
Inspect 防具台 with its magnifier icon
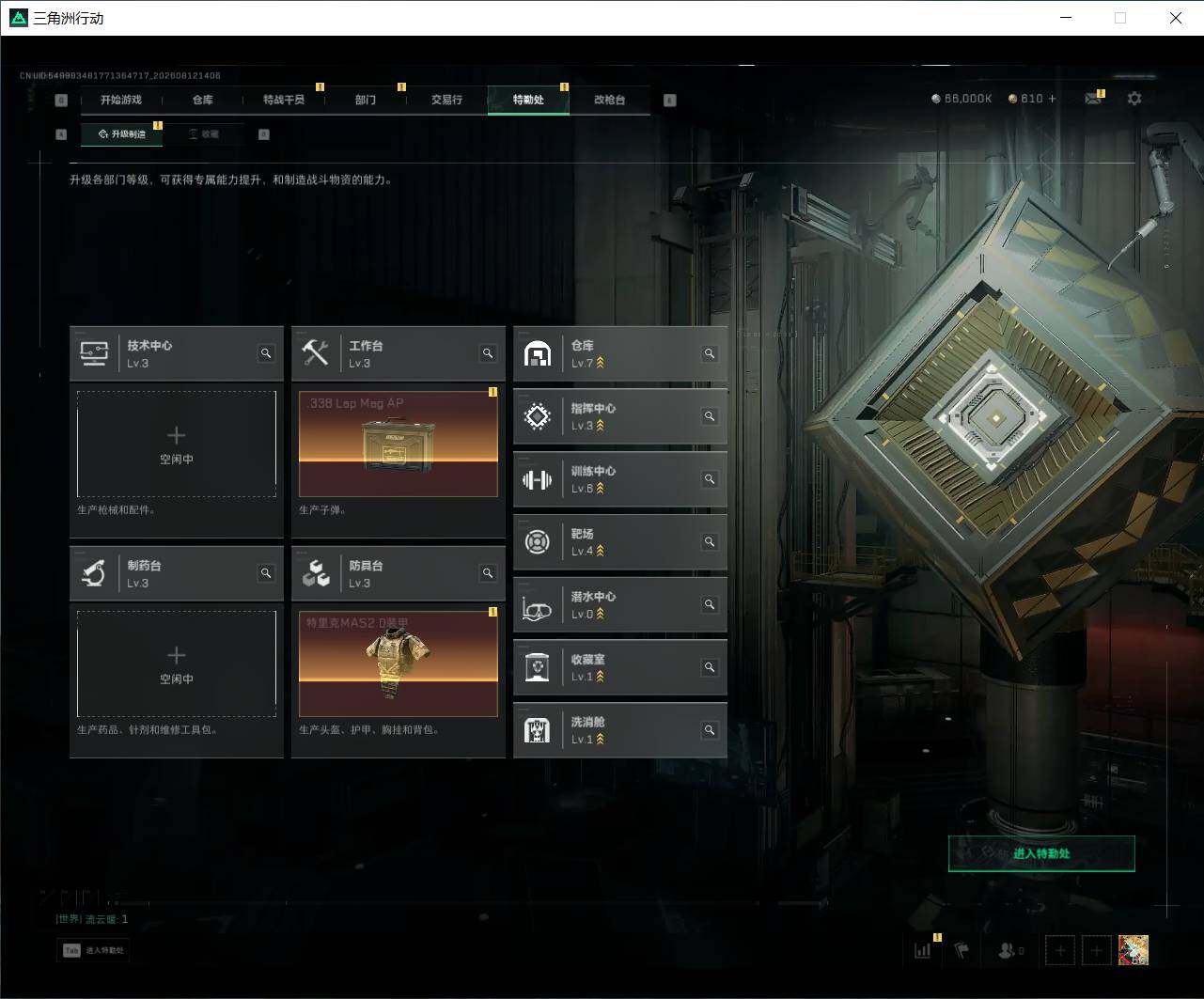pyautogui.click(x=488, y=573)
